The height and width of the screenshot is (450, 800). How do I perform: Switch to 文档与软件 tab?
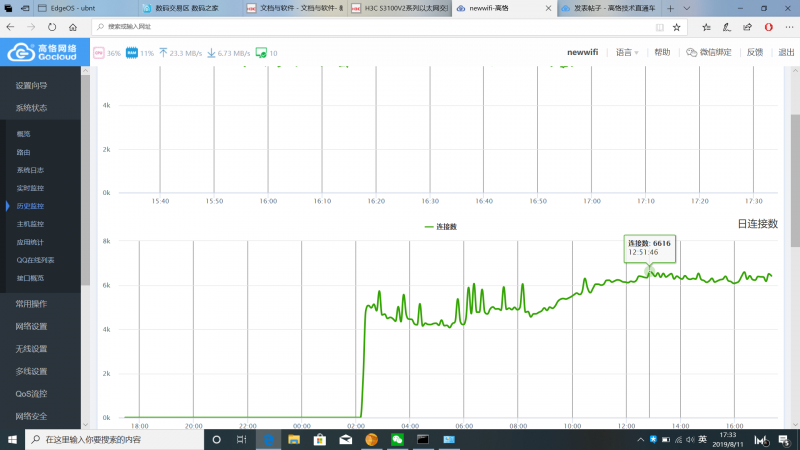point(295,8)
